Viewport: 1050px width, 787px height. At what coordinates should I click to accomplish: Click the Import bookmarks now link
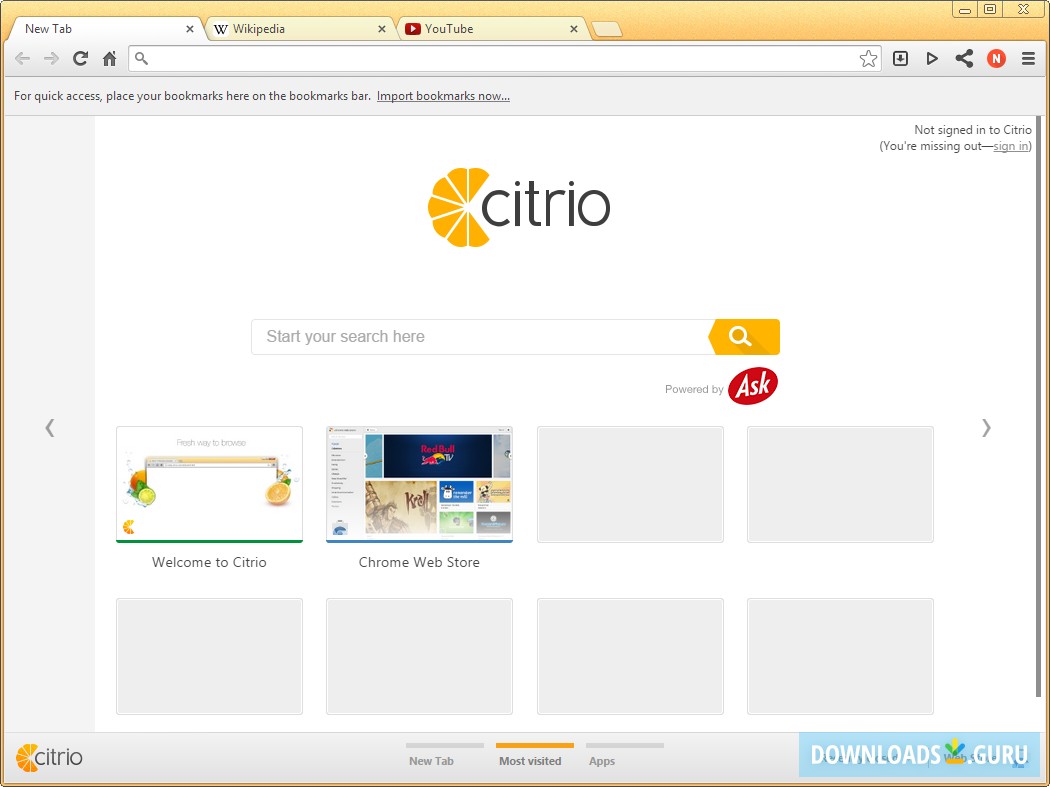click(443, 96)
